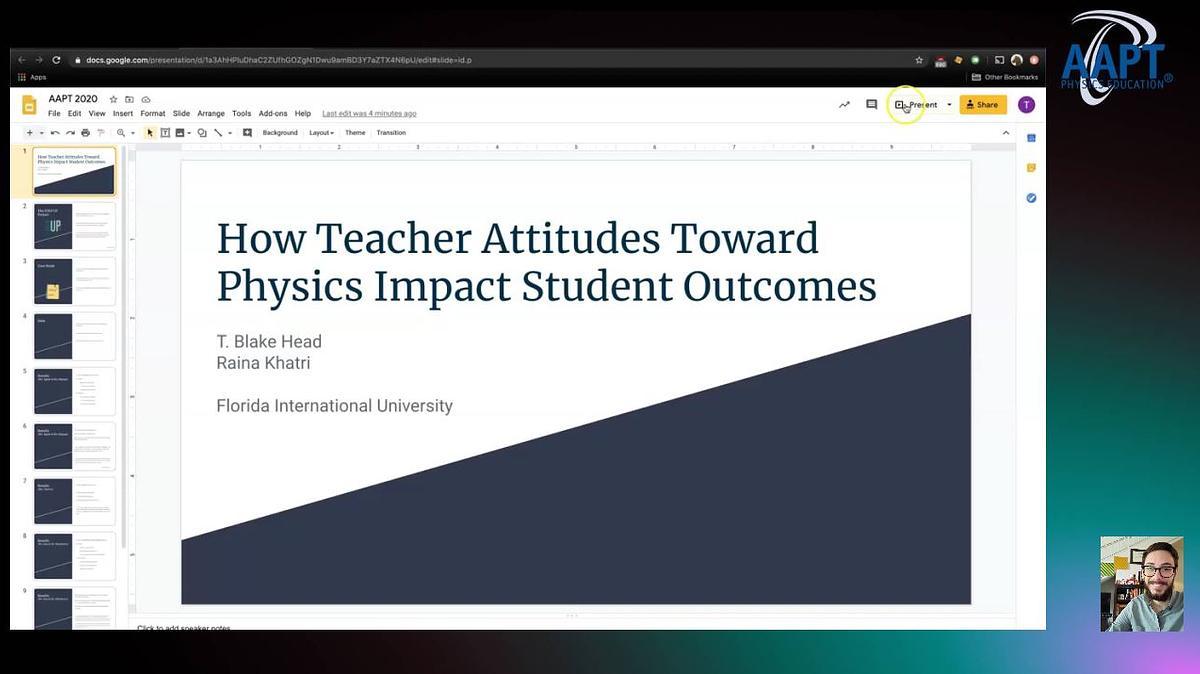The height and width of the screenshot is (674, 1200).
Task: Click the yellow Share button
Action: (982, 105)
